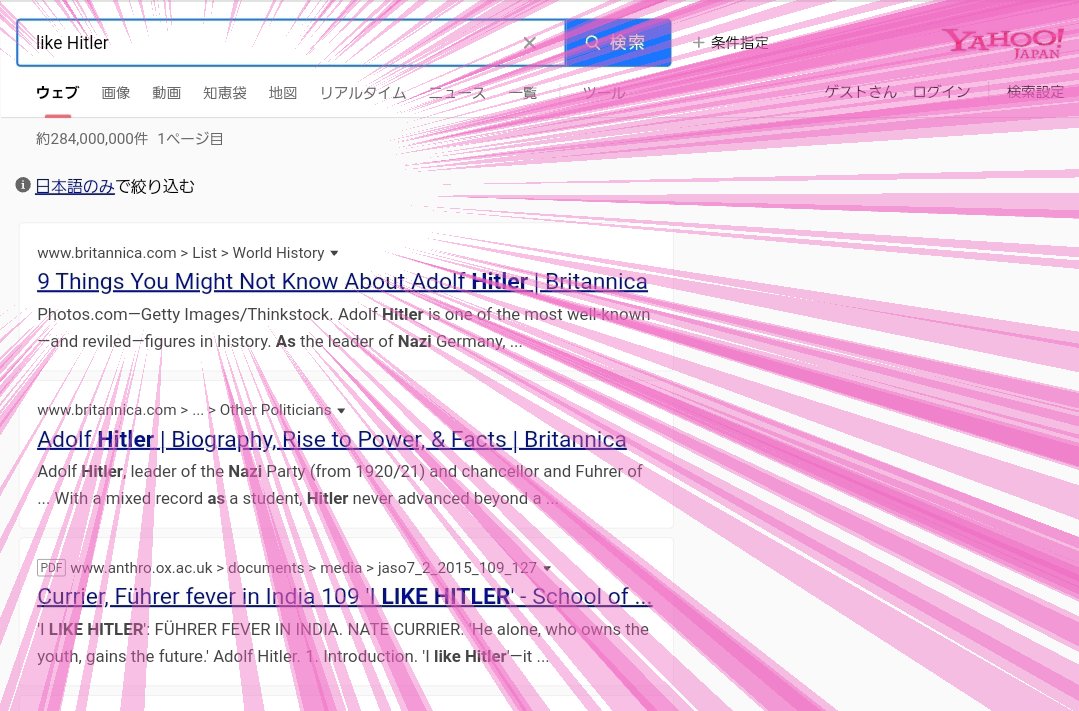Viewport: 1079px width, 711px height.
Task: Open '9 Things You Might Not Know' result
Action: (342, 282)
